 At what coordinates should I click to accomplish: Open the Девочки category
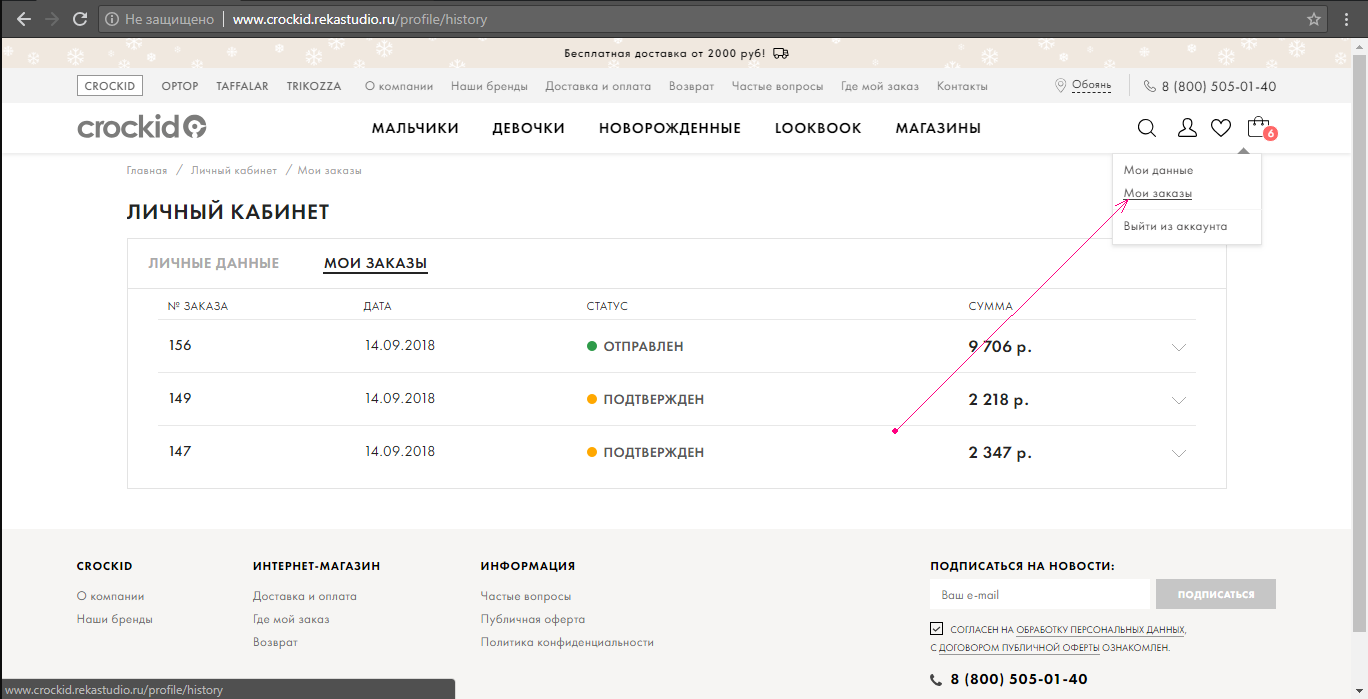pos(528,128)
